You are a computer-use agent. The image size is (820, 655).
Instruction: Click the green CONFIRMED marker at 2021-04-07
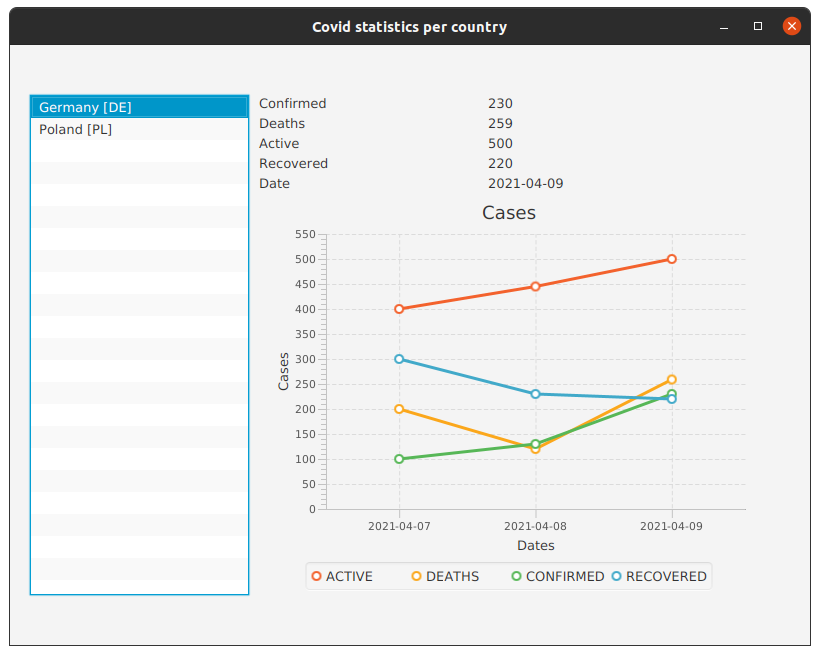pyautogui.click(x=400, y=459)
